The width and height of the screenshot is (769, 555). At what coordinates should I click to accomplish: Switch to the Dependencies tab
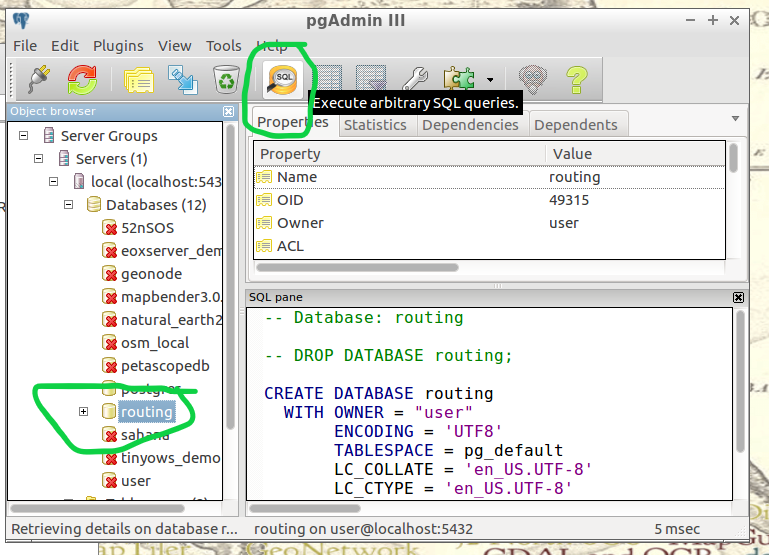point(470,125)
